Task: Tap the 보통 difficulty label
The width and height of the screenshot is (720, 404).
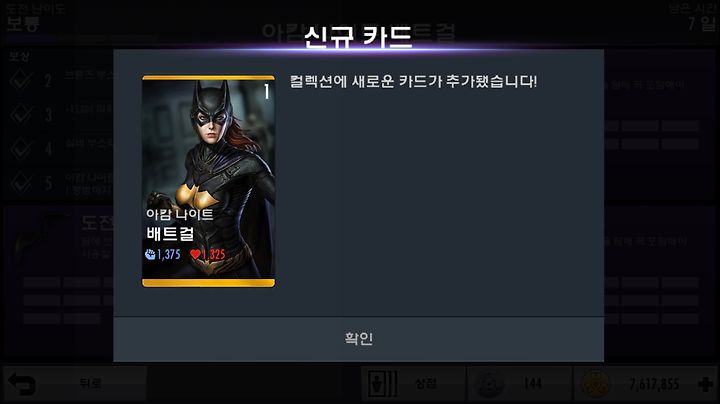Action: point(23,23)
